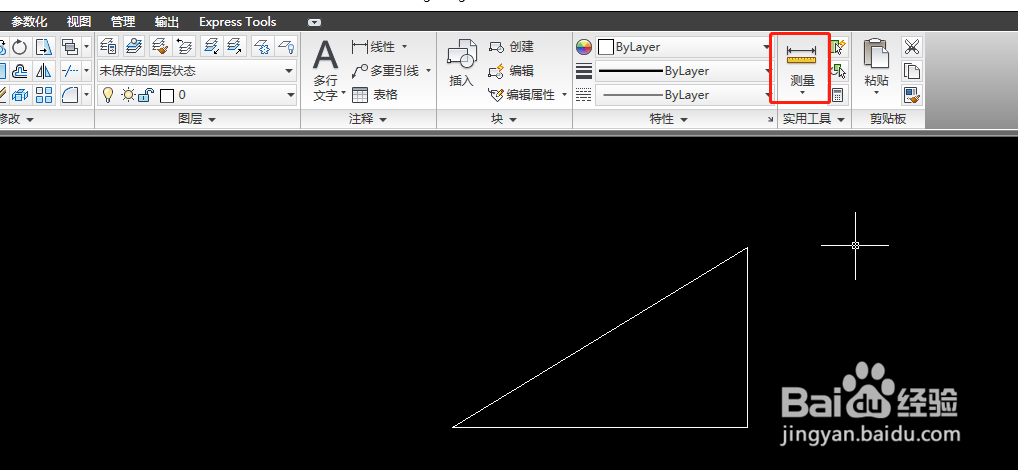Viewport: 1018px width, 470px height.
Task: Click the Make Object's Layer Current icon
Action: tap(134, 46)
